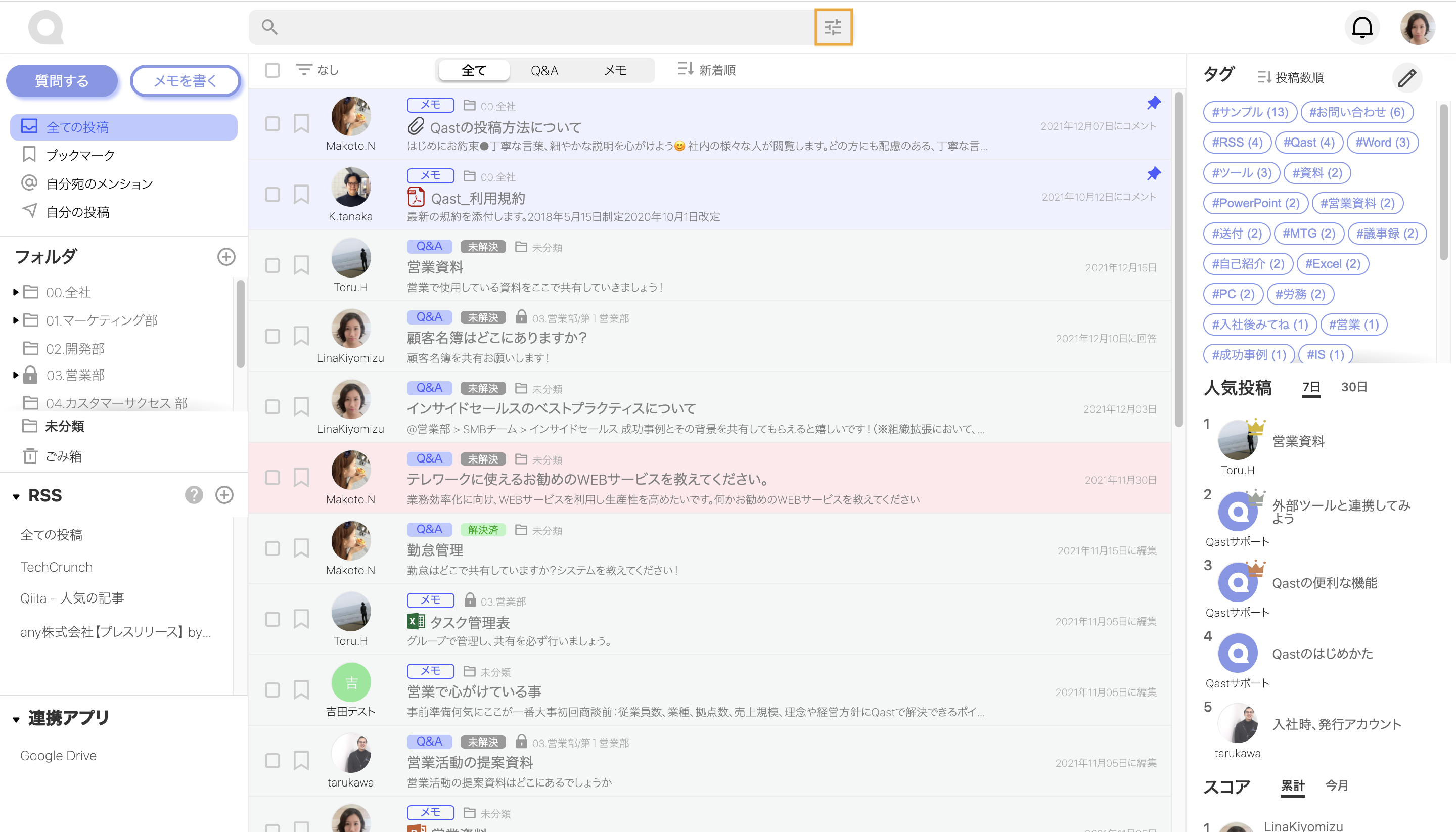The height and width of the screenshot is (832, 1456).
Task: Collapse the RSS section
Action: [x=16, y=496]
